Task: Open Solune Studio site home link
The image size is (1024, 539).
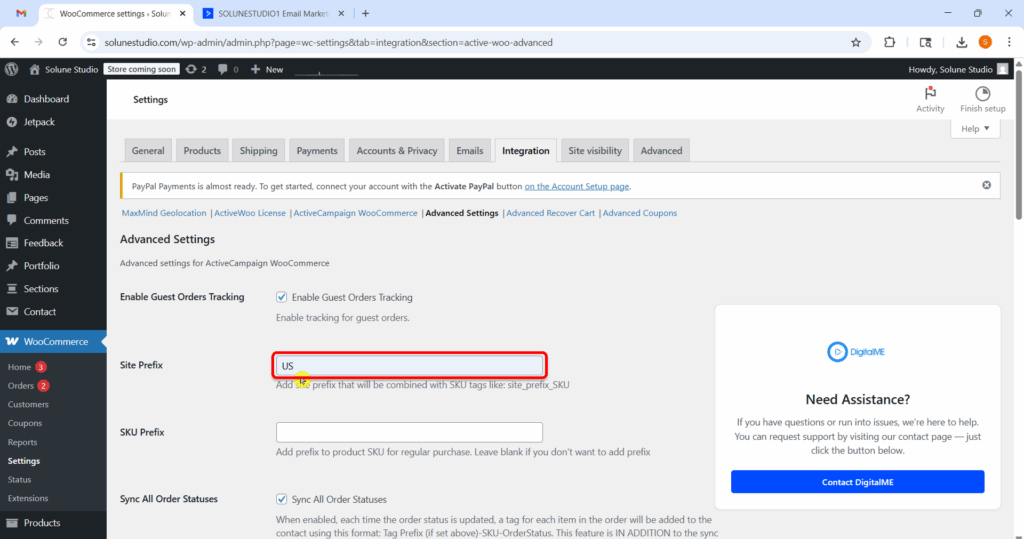Action: click(x=63, y=69)
